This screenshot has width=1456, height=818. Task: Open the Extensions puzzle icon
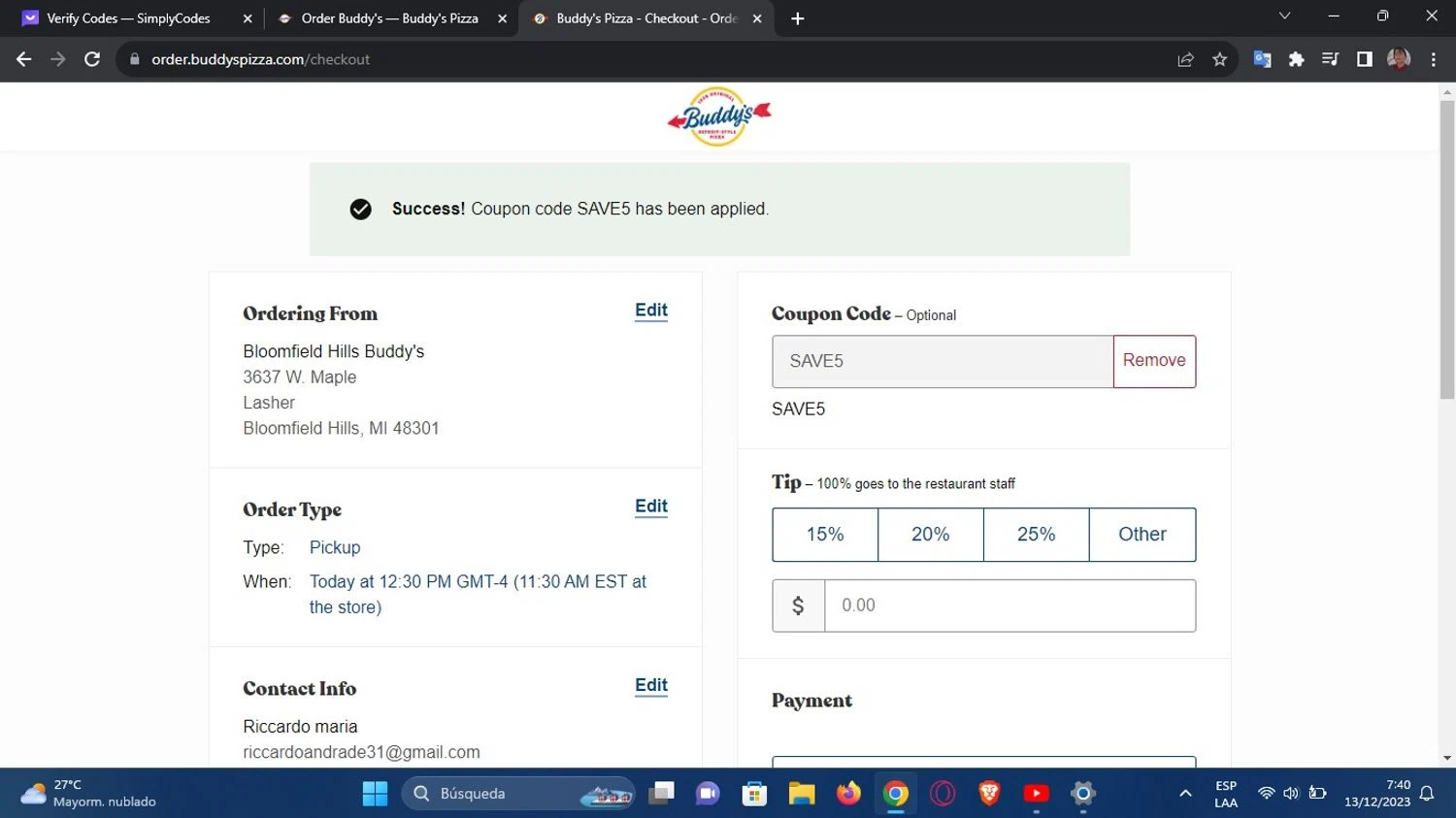[x=1296, y=59]
